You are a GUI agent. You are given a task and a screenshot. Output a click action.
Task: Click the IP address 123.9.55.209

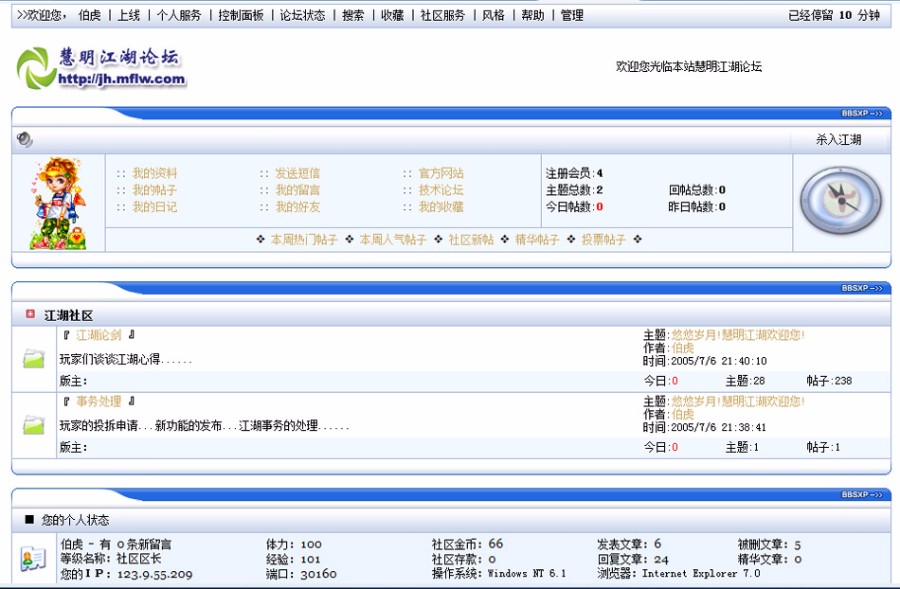[155, 574]
